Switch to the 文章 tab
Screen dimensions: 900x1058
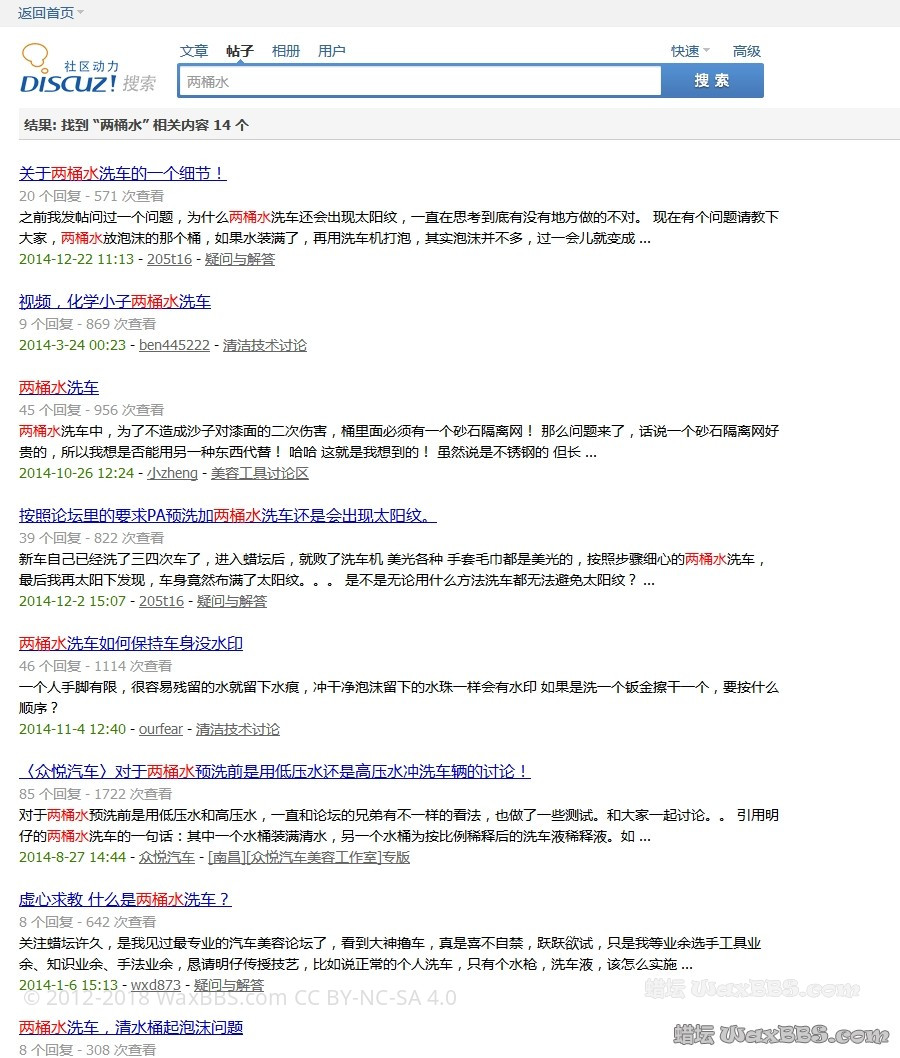click(194, 51)
